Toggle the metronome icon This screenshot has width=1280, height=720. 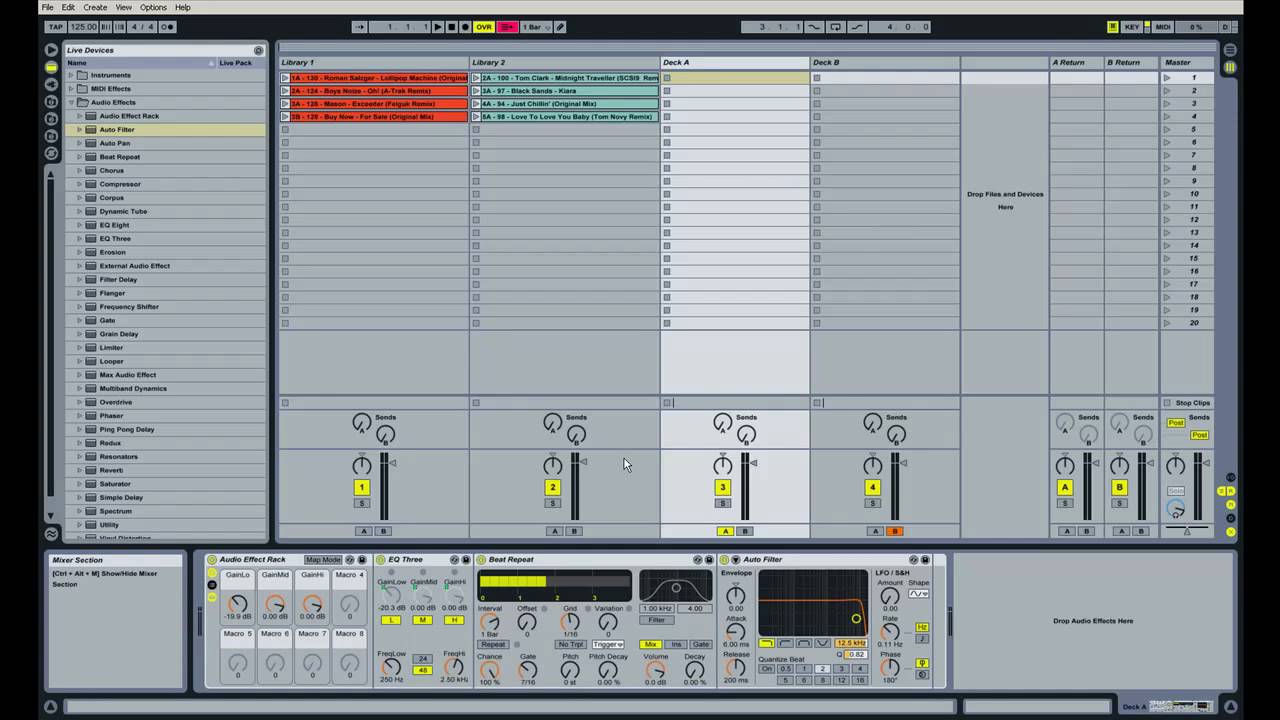click(x=167, y=27)
